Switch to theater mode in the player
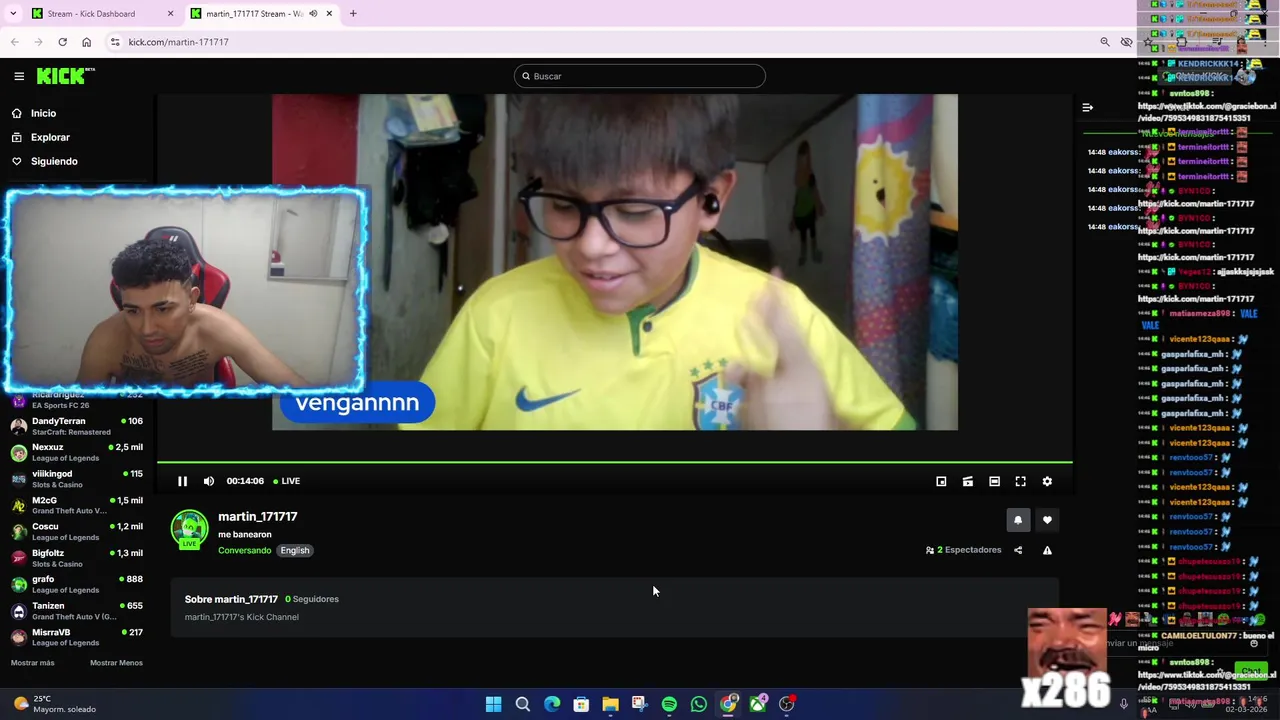 [x=994, y=481]
